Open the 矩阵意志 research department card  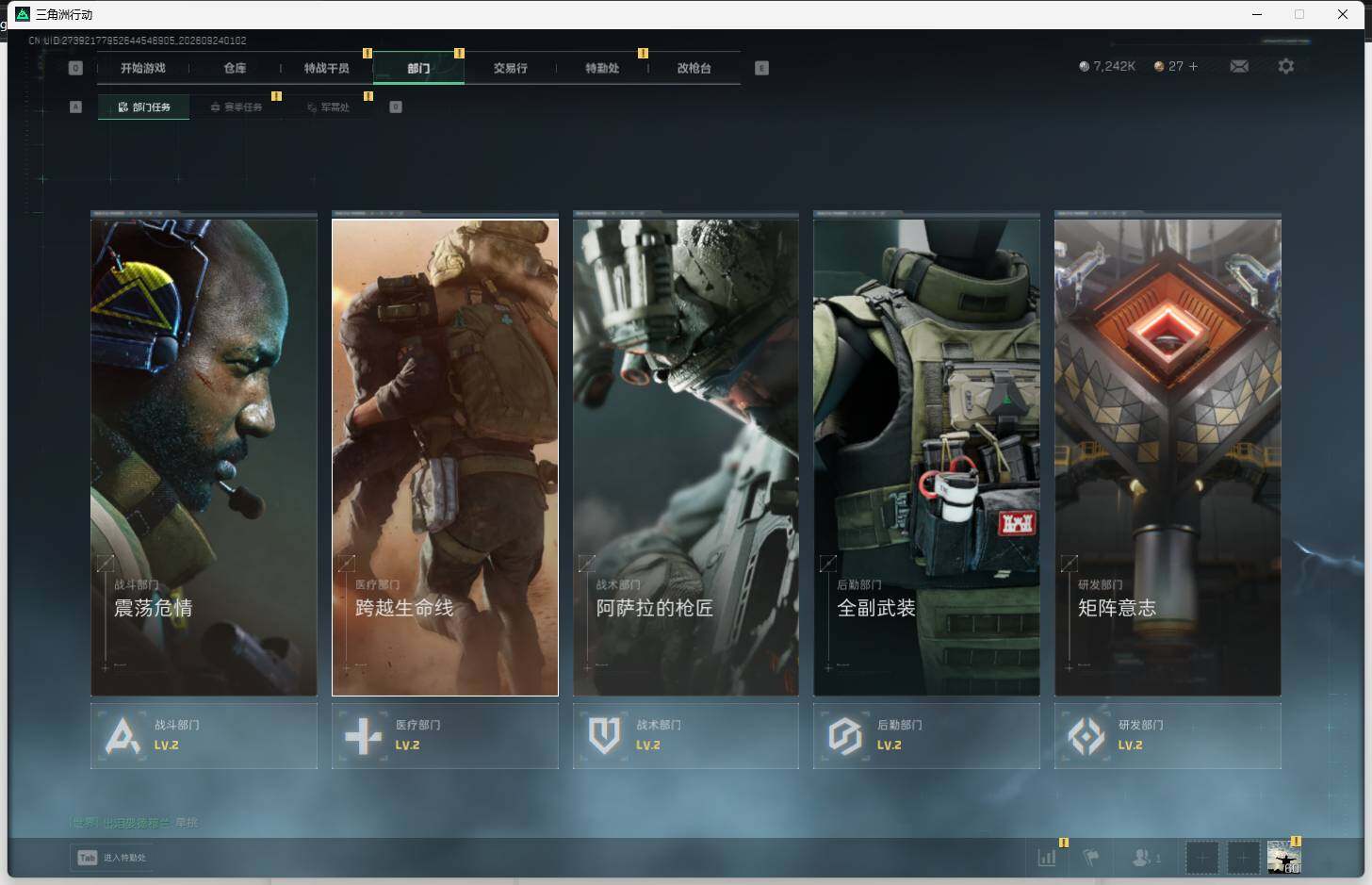tap(1168, 457)
